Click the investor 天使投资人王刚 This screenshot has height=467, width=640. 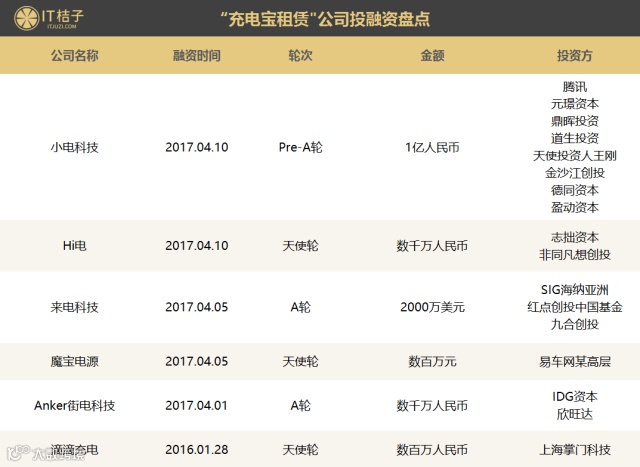(575, 156)
